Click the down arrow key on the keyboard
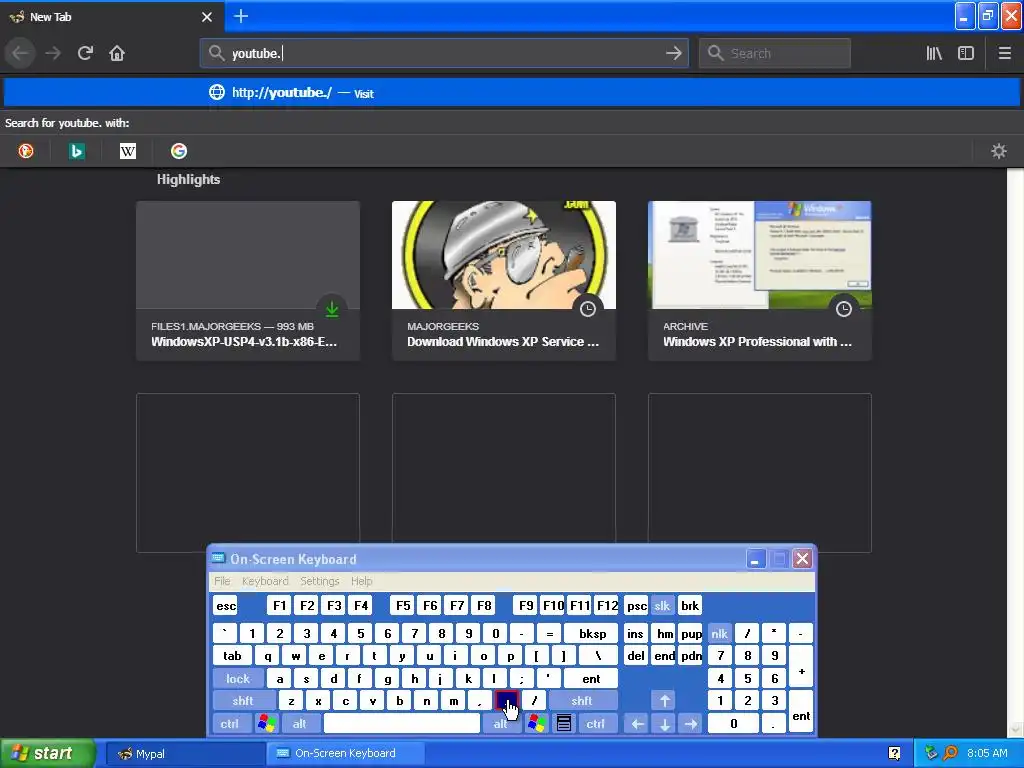1024x768 pixels. click(664, 723)
